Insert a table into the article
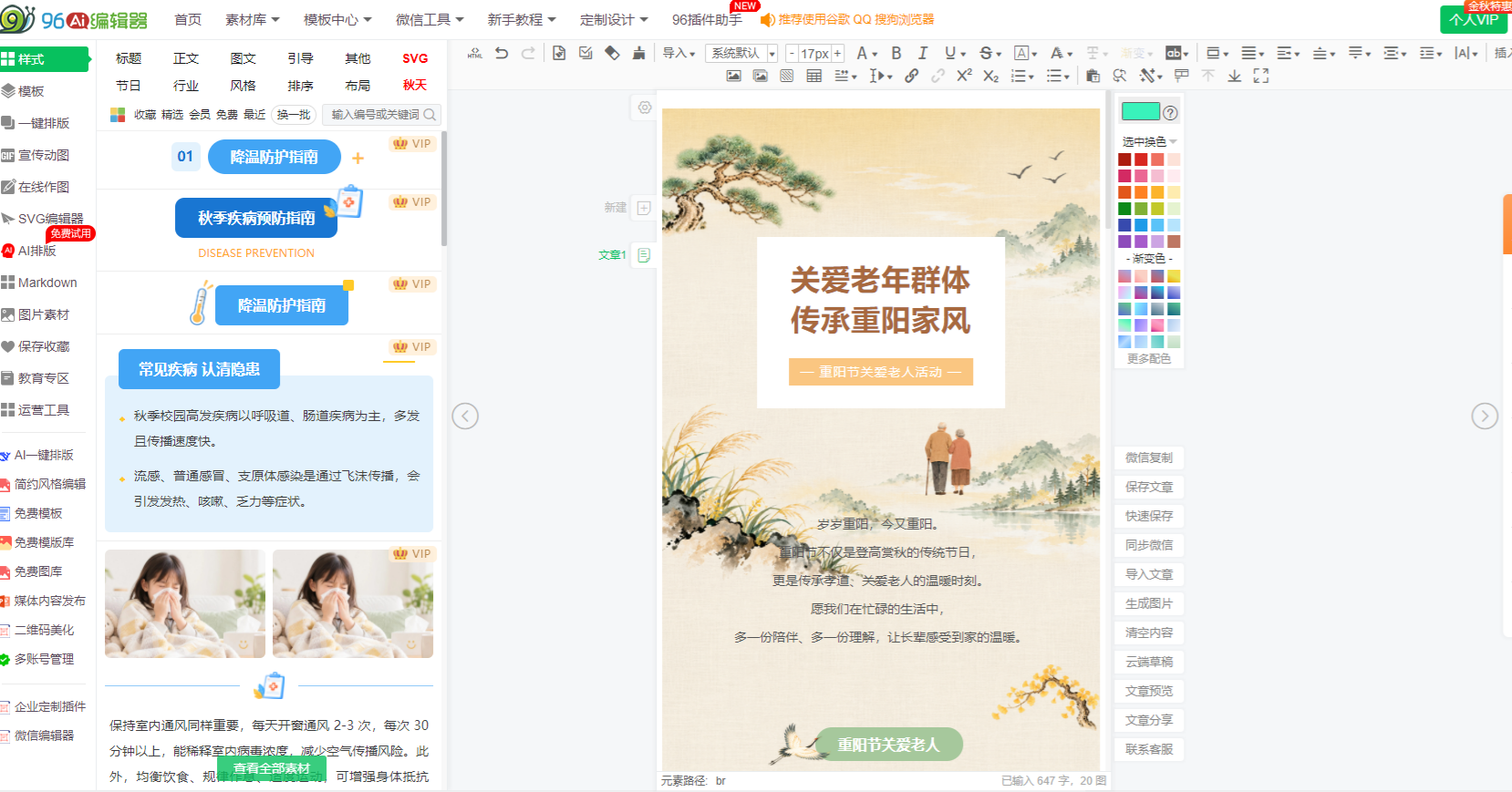Image resolution: width=1512 pixels, height=792 pixels. tap(814, 76)
